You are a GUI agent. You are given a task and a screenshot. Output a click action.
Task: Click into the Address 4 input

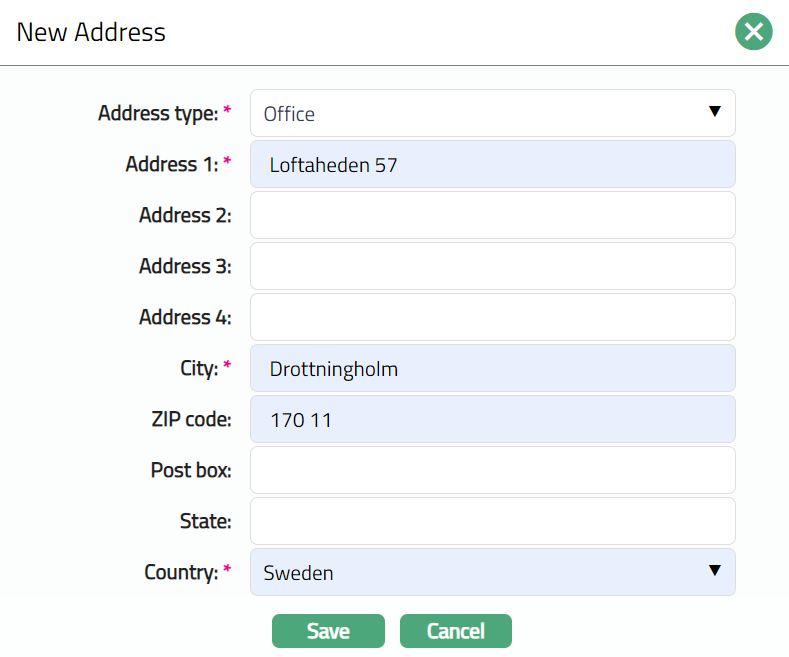(x=492, y=317)
